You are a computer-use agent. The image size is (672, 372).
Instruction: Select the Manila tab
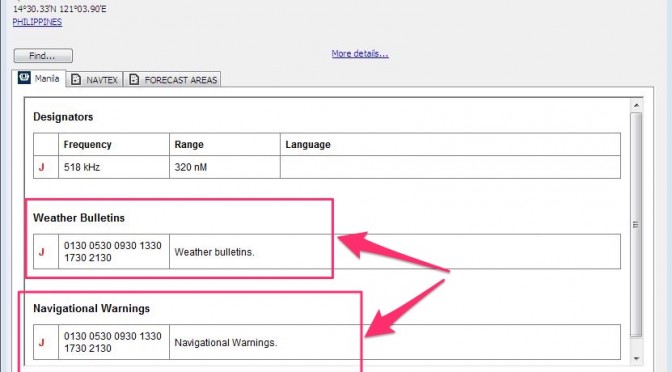click(x=39, y=78)
